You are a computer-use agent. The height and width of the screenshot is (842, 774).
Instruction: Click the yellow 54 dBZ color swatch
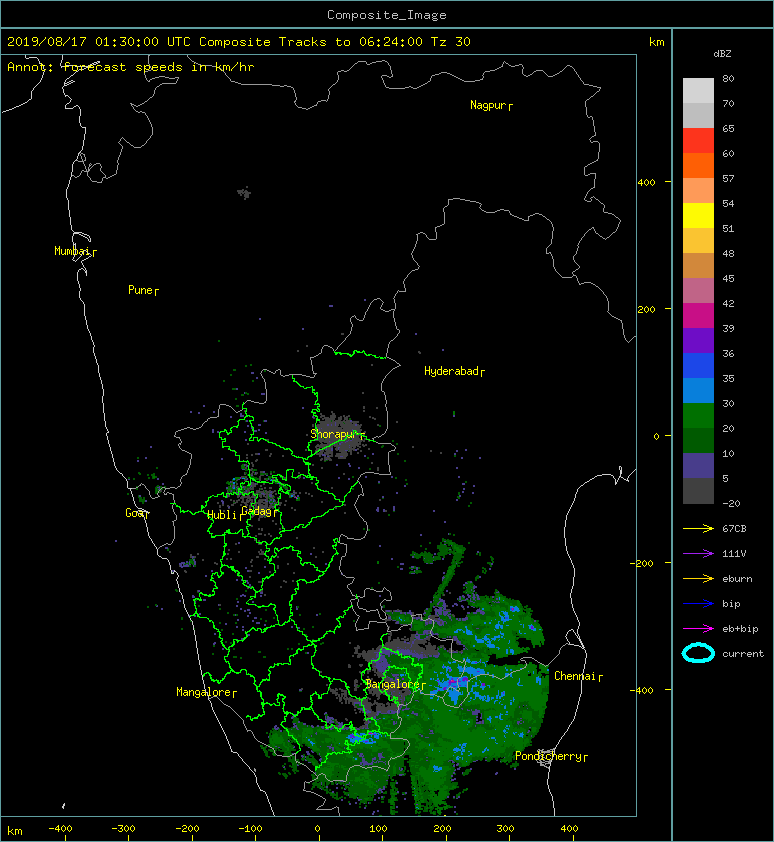[x=698, y=215]
